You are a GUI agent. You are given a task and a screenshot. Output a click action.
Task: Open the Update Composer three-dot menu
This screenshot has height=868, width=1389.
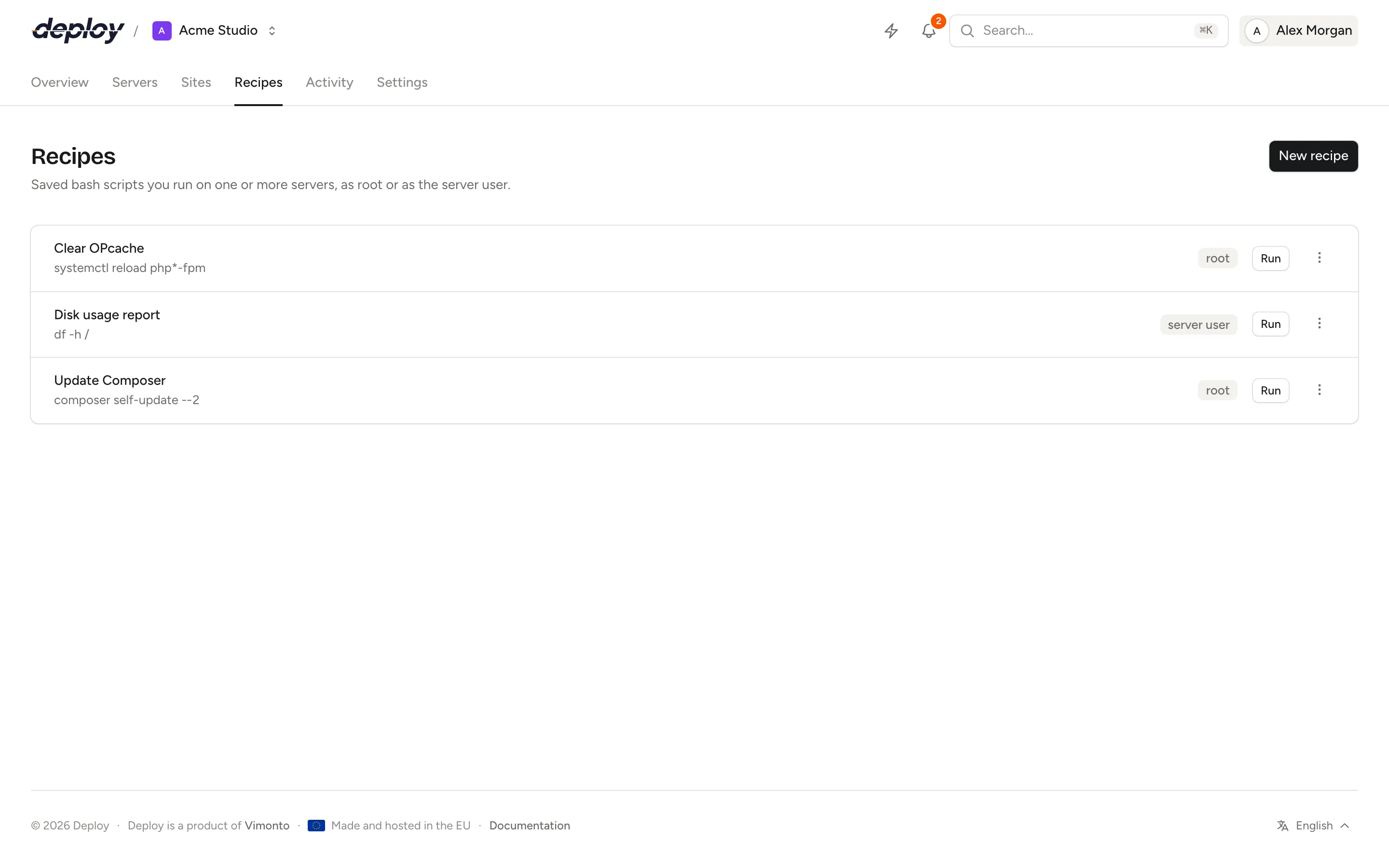tap(1319, 391)
